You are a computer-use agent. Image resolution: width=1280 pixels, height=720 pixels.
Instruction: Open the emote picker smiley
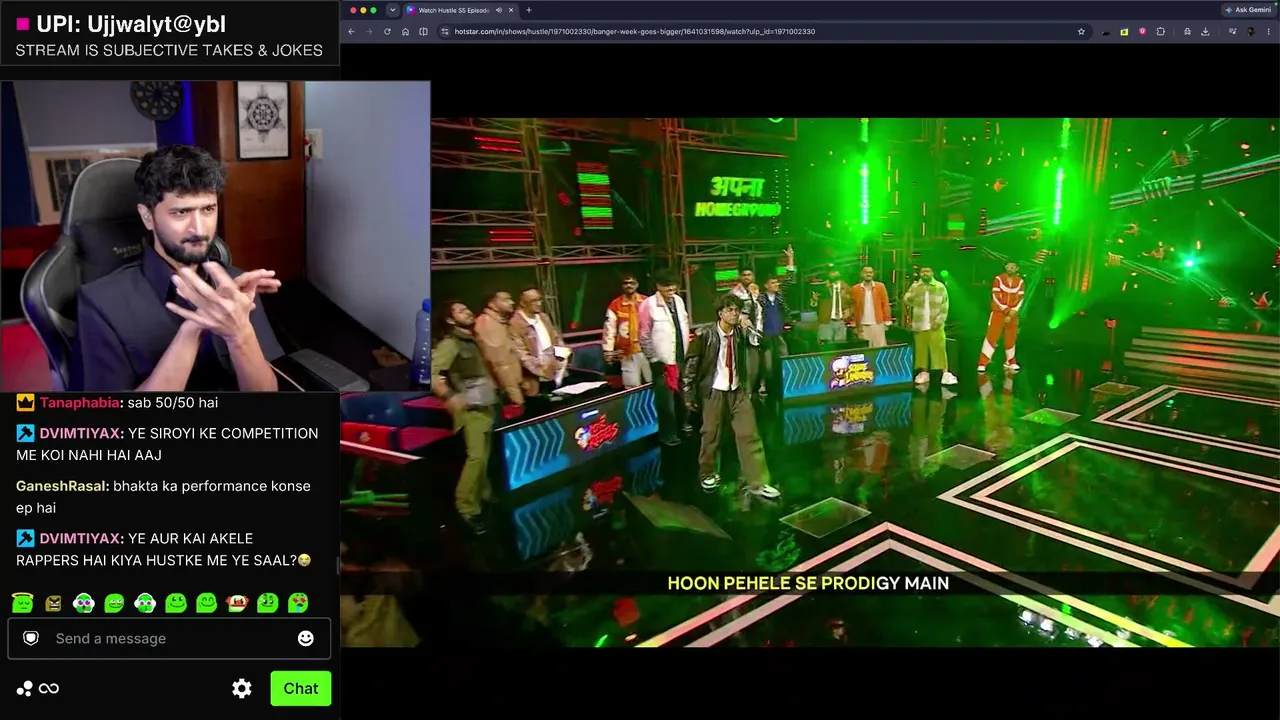tap(306, 638)
